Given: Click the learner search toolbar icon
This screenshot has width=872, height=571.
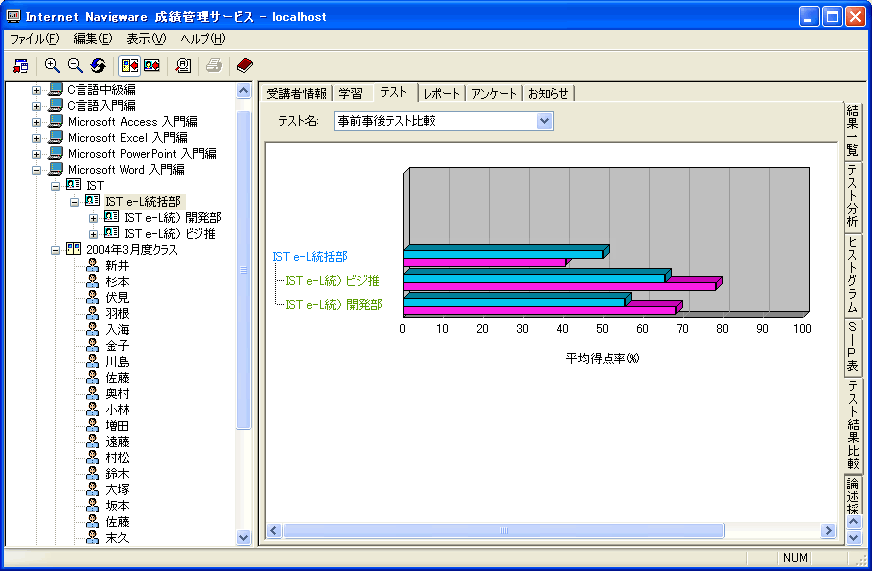Looking at the screenshot, I should 183,66.
